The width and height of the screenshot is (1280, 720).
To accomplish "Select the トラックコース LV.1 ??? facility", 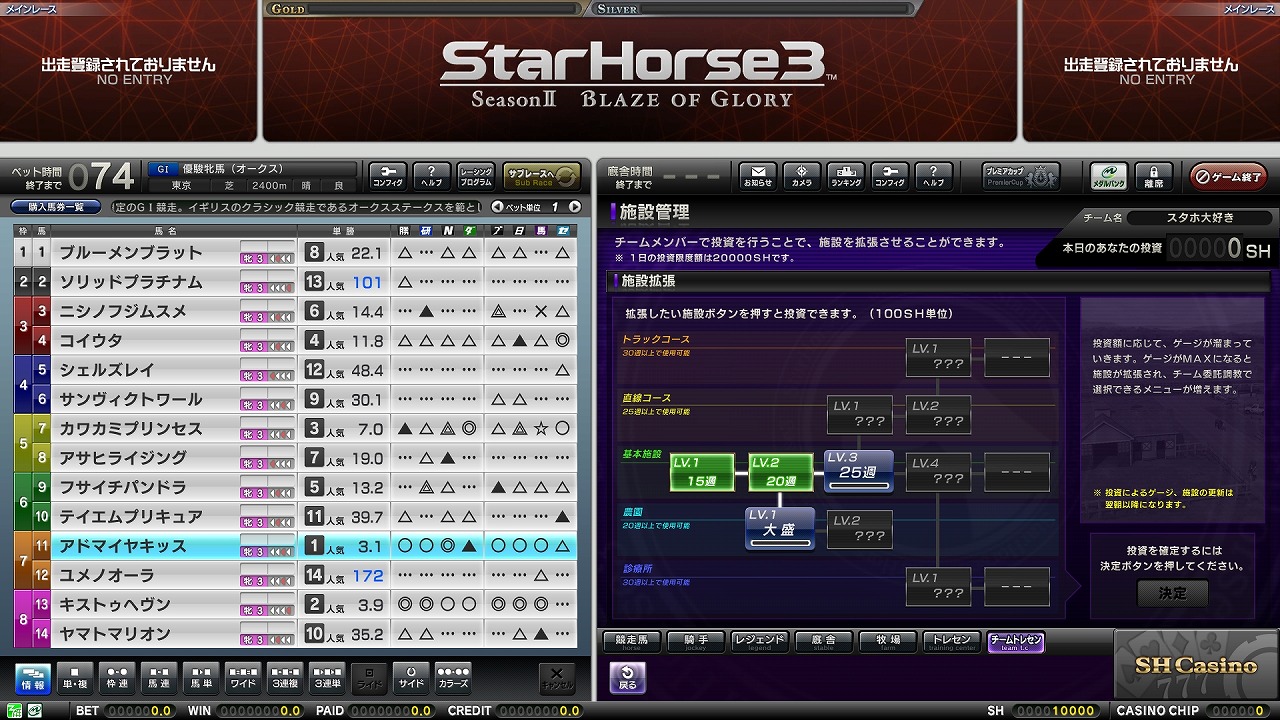I will 939,357.
